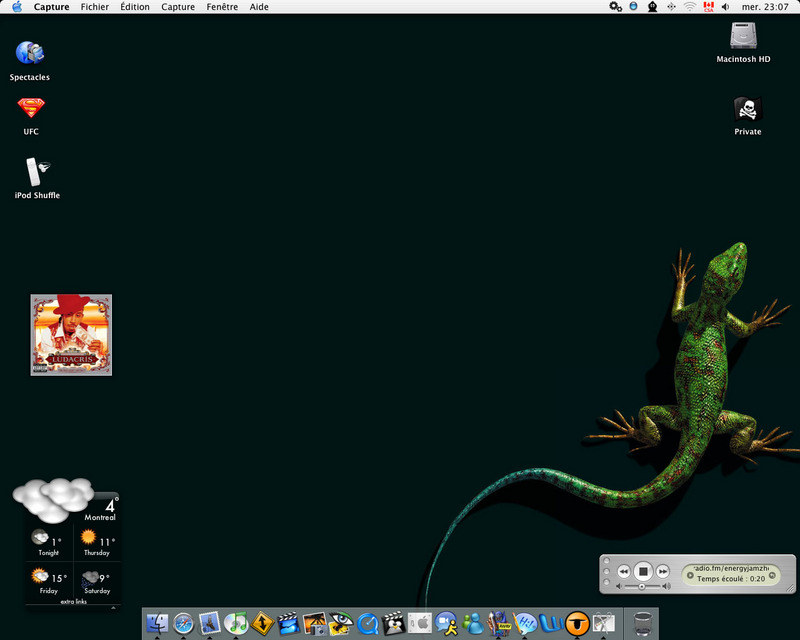Expand weather widget using bottom arrow
The image size is (800, 640).
113,607
